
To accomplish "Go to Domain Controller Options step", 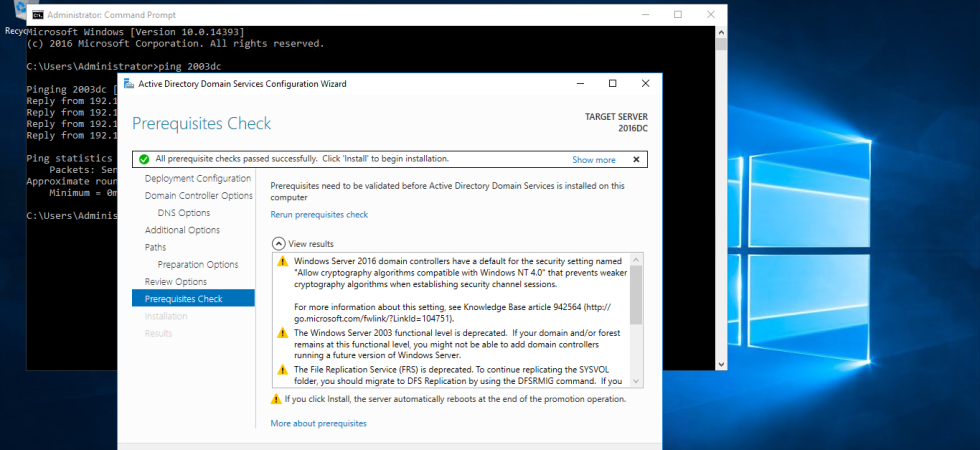I will [x=199, y=196].
